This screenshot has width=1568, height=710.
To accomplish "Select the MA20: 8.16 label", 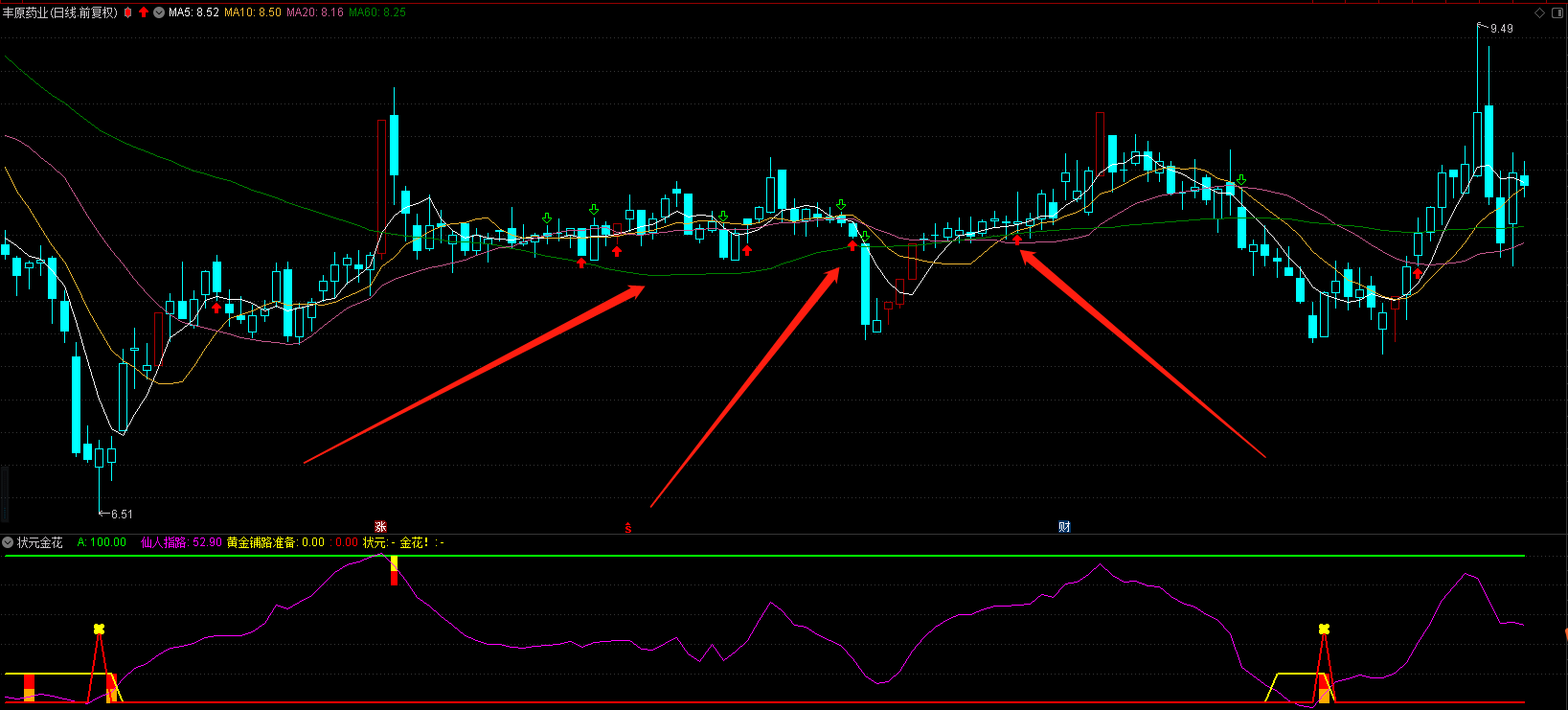I will pos(315,12).
